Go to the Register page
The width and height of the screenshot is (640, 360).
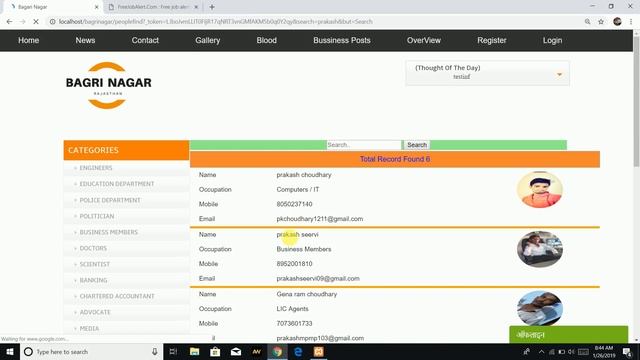[492, 40]
